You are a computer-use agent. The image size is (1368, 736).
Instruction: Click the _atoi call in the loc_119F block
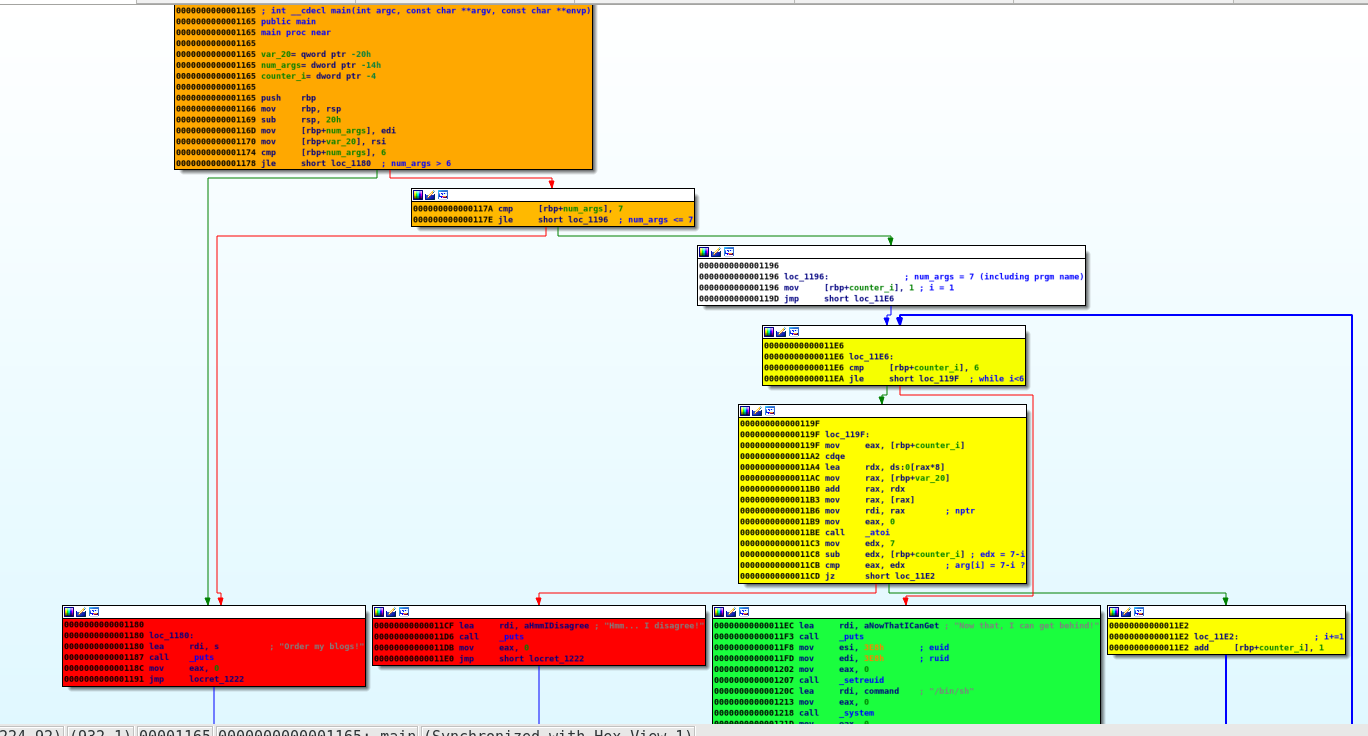(850, 532)
